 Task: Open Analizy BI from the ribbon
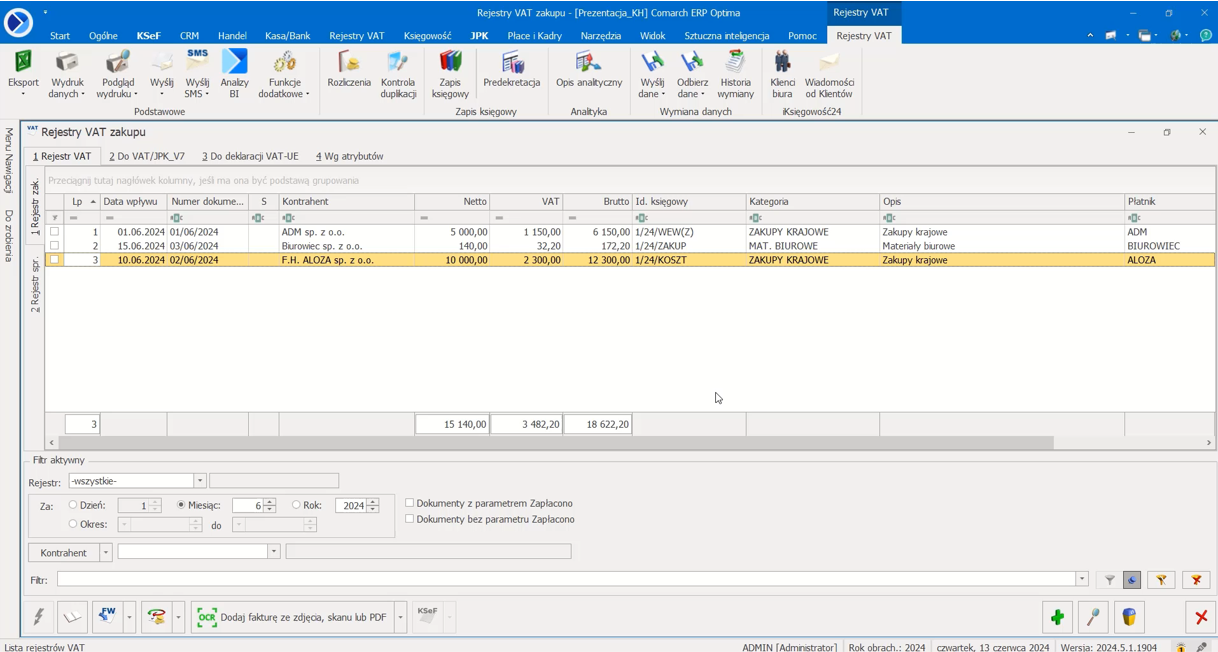pyautogui.click(x=234, y=73)
